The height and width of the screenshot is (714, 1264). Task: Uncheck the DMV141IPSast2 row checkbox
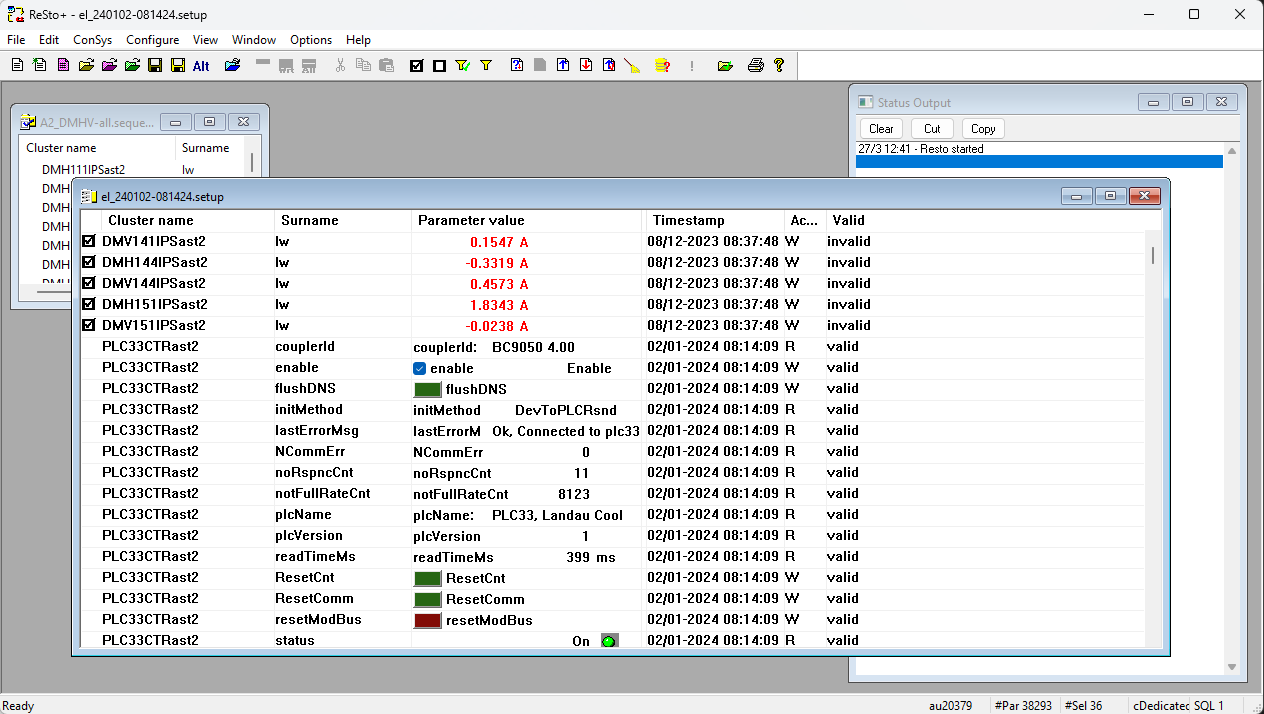(89, 241)
